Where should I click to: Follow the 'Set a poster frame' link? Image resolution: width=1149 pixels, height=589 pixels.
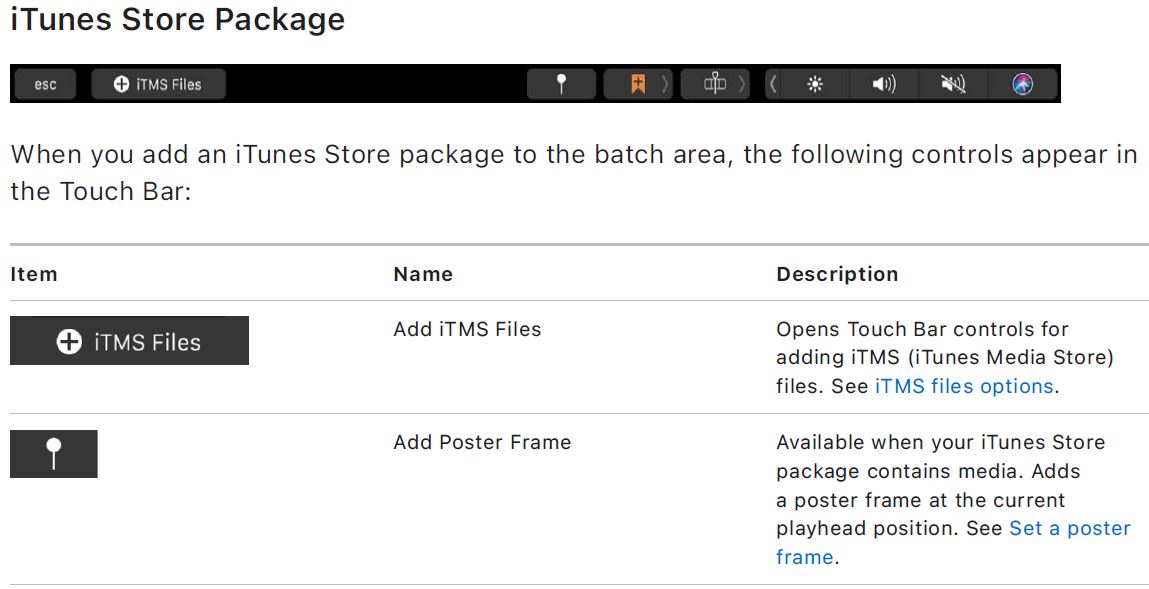pyautogui.click(x=1069, y=528)
